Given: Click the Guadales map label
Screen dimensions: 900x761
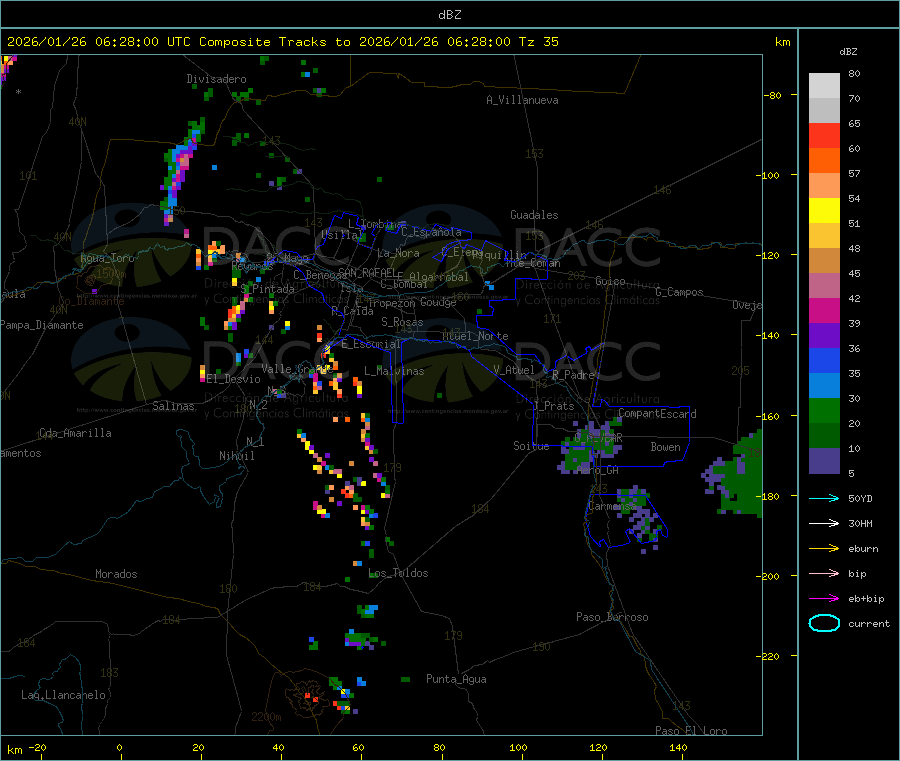Looking at the screenshot, I should coord(534,215).
